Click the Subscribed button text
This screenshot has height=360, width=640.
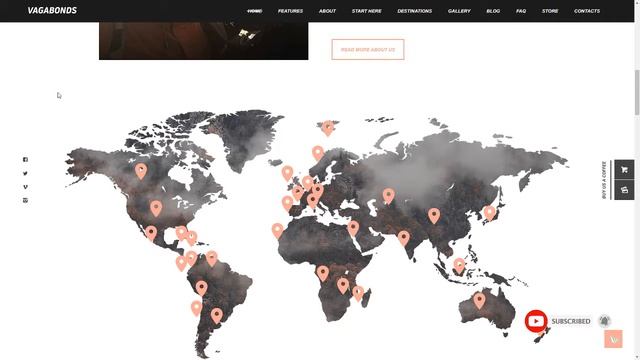point(571,321)
